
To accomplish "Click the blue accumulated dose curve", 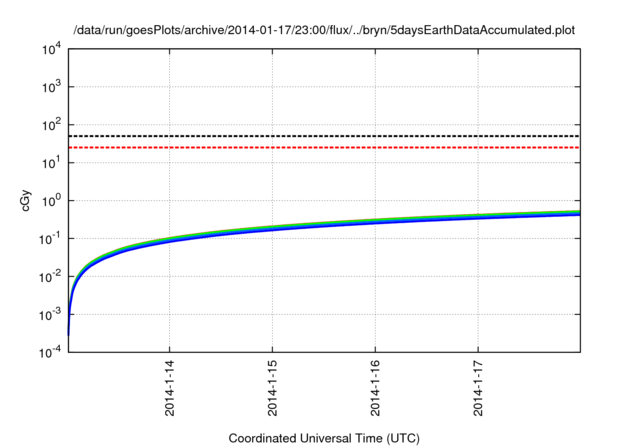I will pos(324,226).
